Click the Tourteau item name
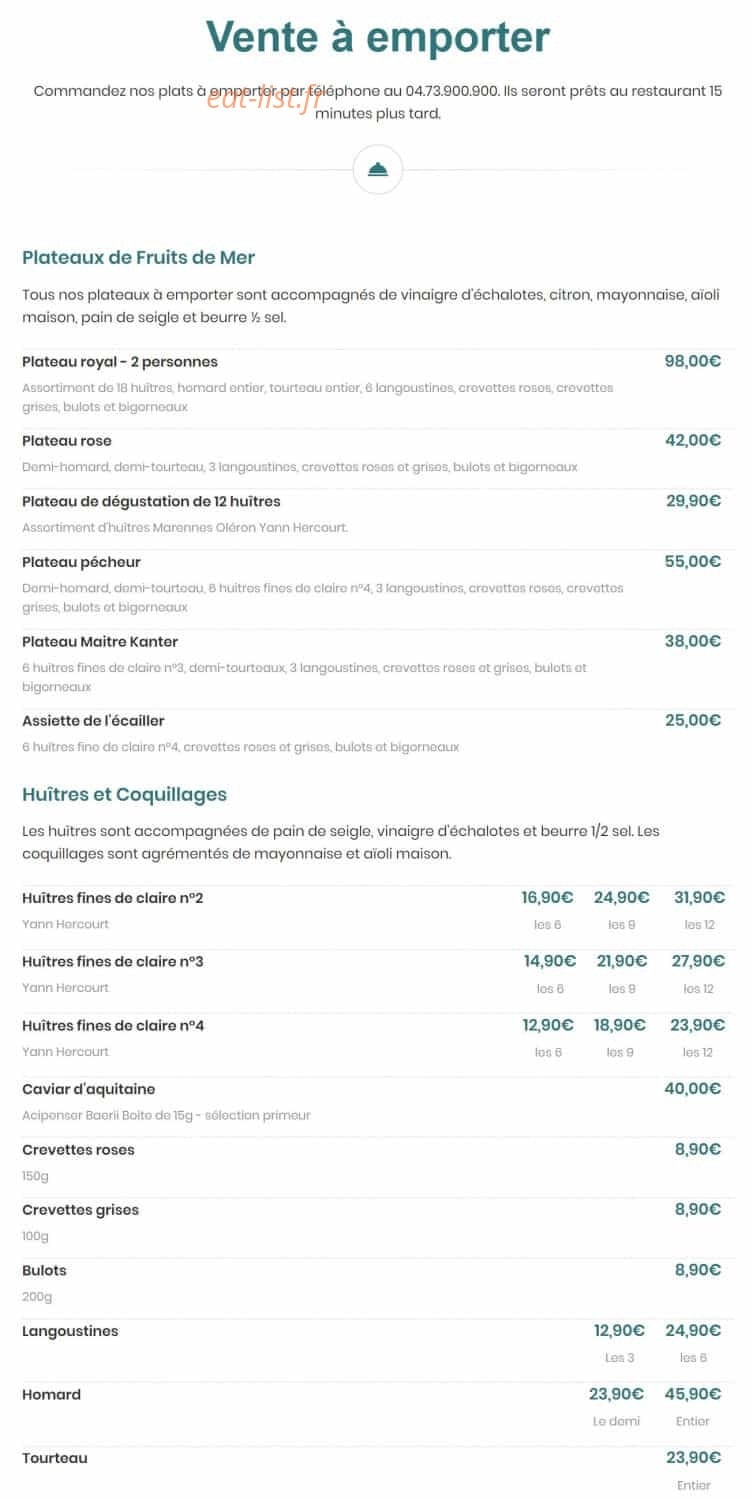Screen dimensions: 753x1500 click(55, 1458)
